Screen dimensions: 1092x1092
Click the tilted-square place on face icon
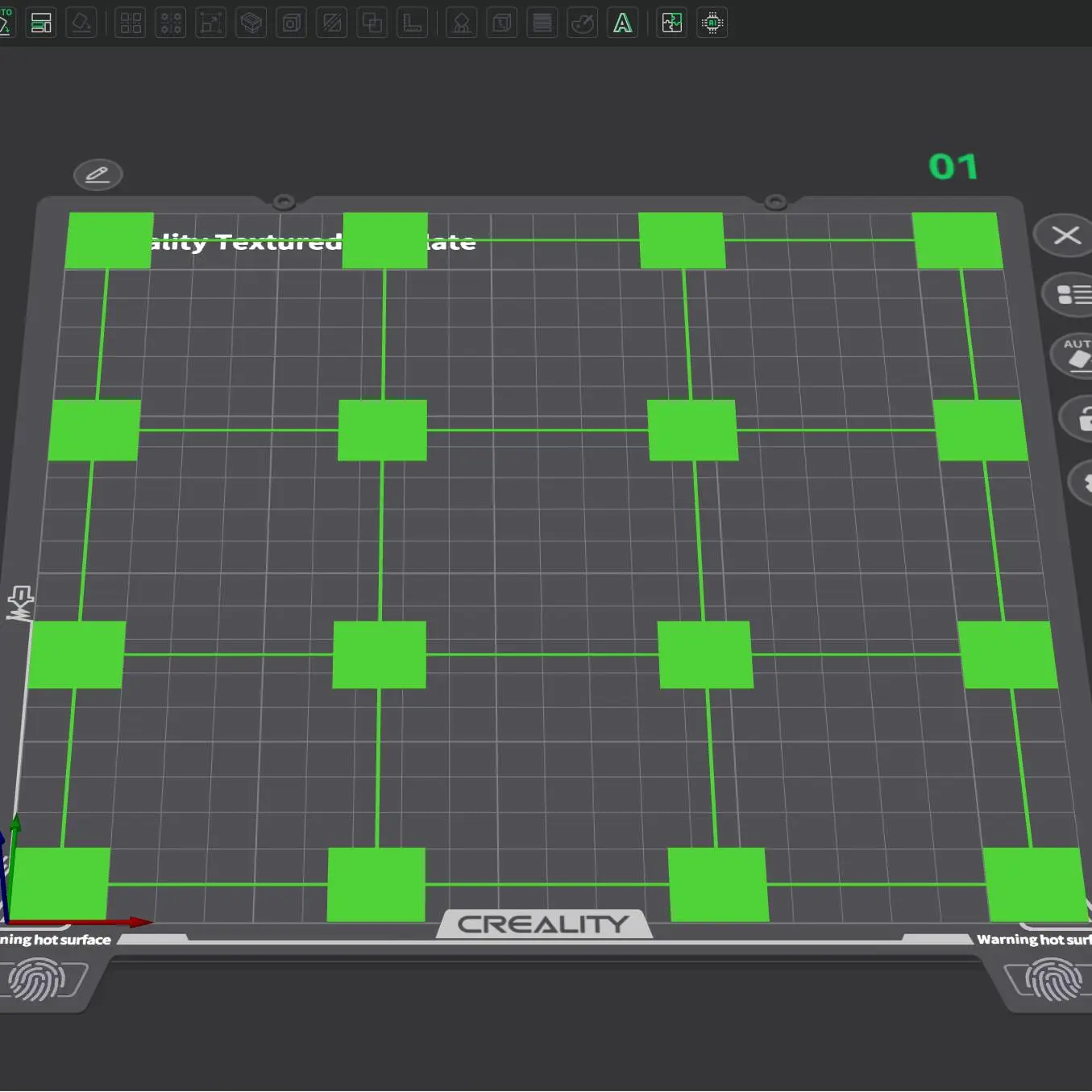click(x=81, y=23)
